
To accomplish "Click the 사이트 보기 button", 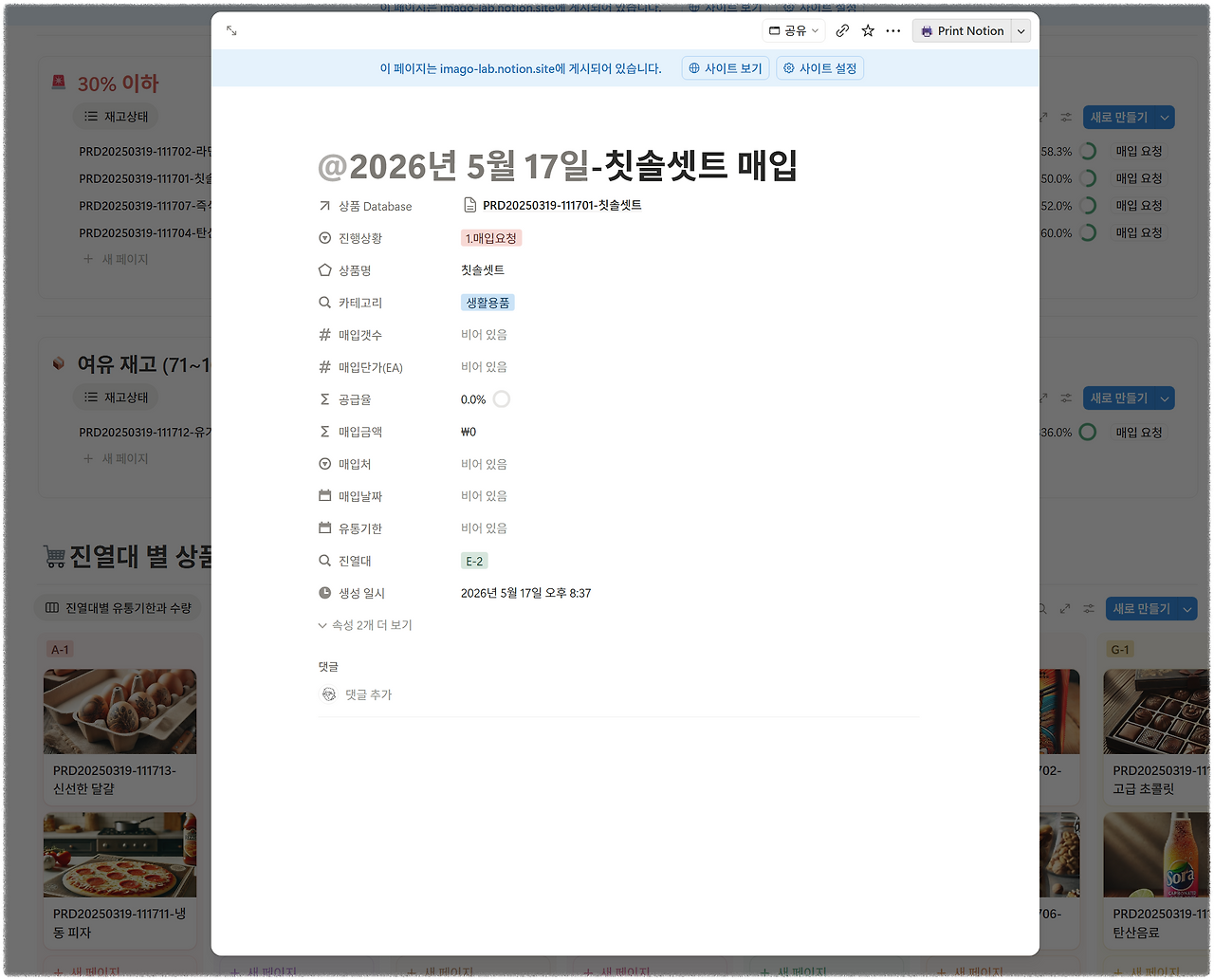I will pos(726,68).
